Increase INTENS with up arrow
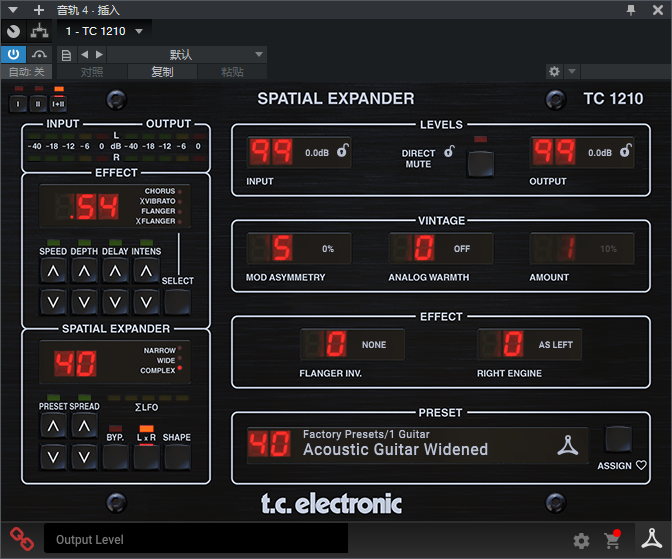Viewport: 672px width, 559px height. 146,271
